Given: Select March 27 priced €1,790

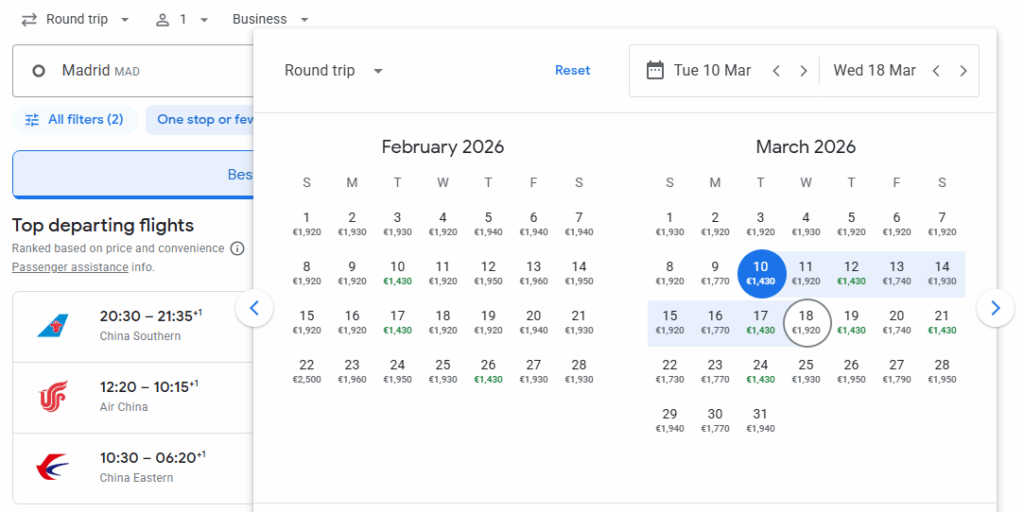Looking at the screenshot, I should click(x=897, y=372).
